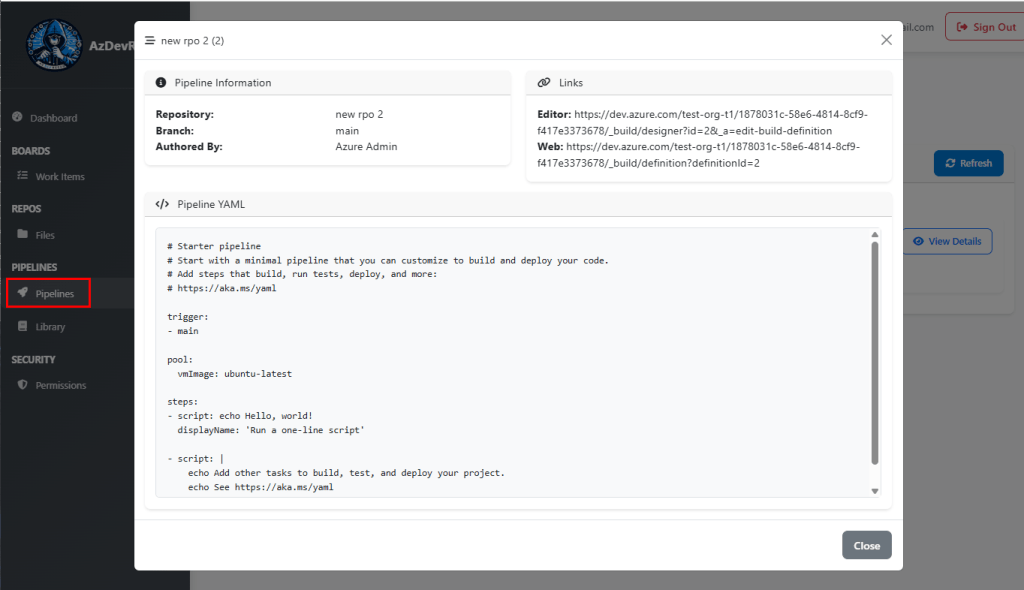This screenshot has height=590, width=1024.
Task: Click the Pipelines rocket icon
Action: click(x=22, y=293)
